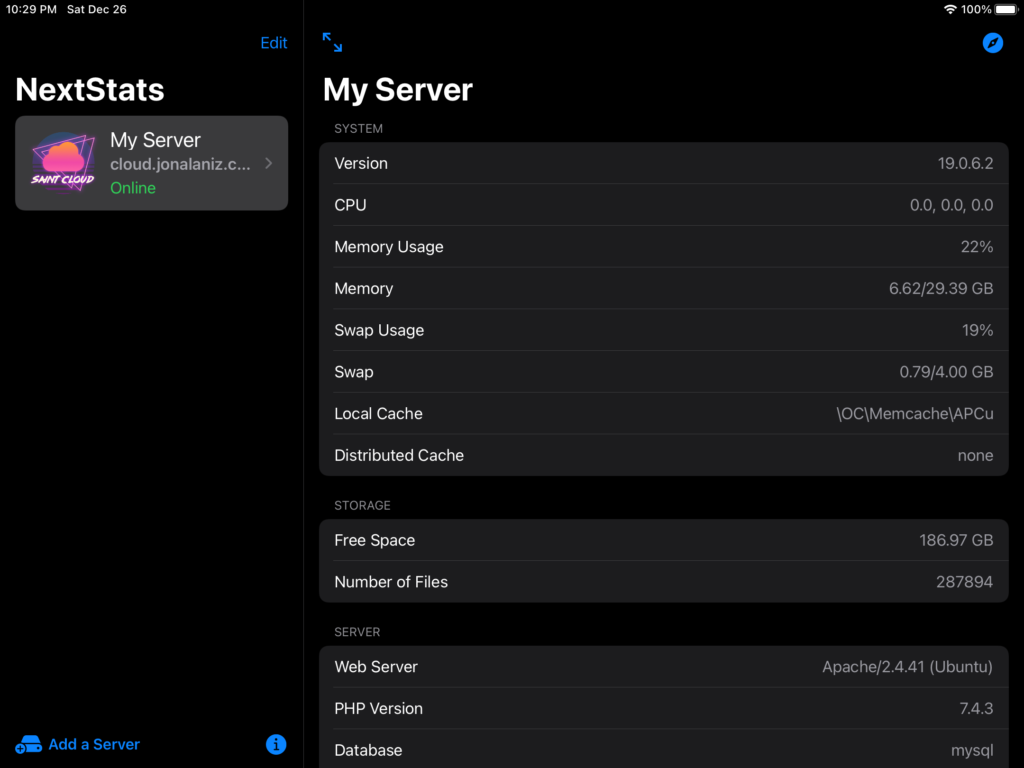Tap the status bar time 10:29 PM
The image size is (1024, 768).
31,9
